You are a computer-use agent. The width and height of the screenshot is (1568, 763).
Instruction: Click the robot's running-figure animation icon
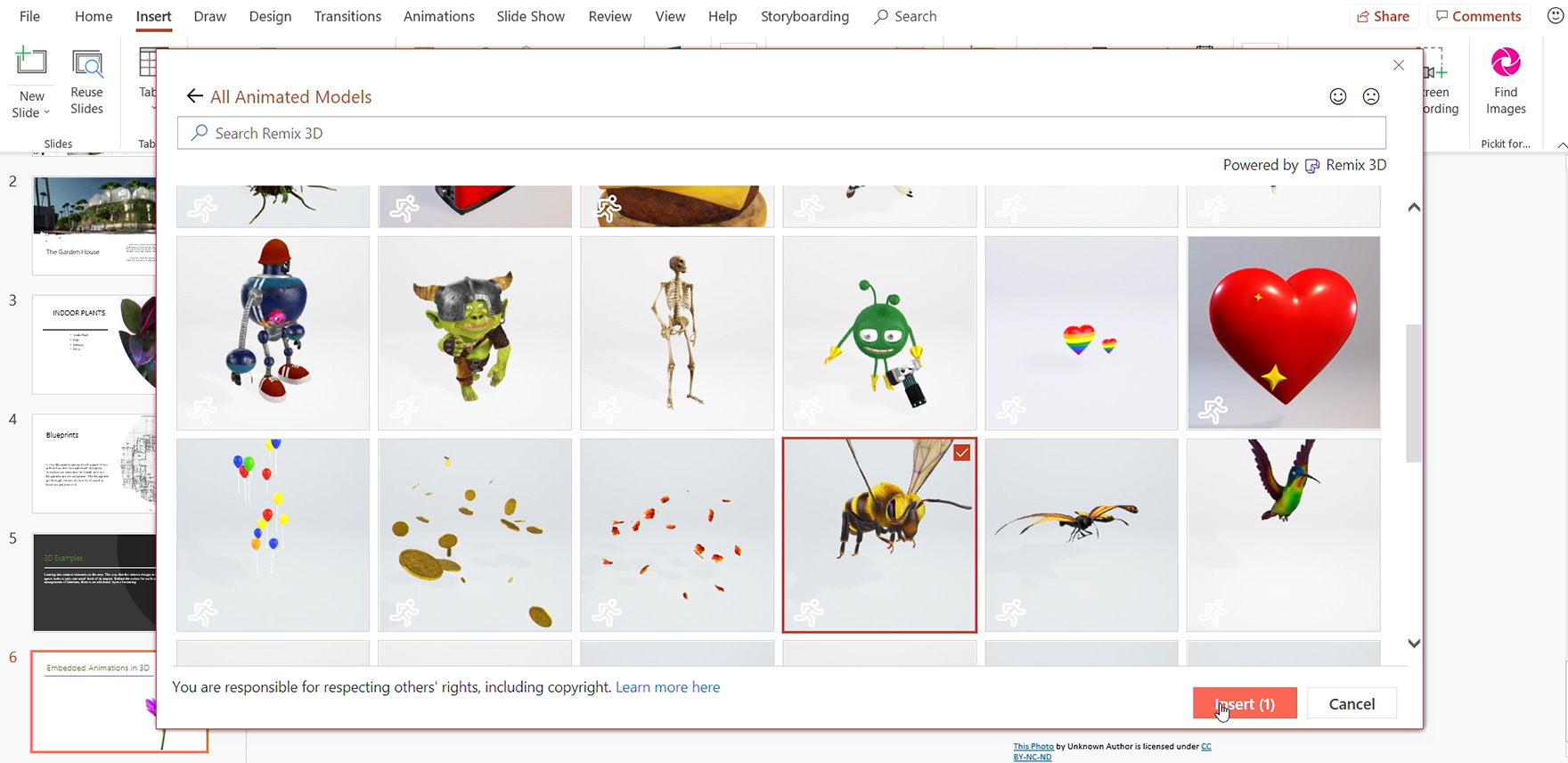[x=202, y=411]
